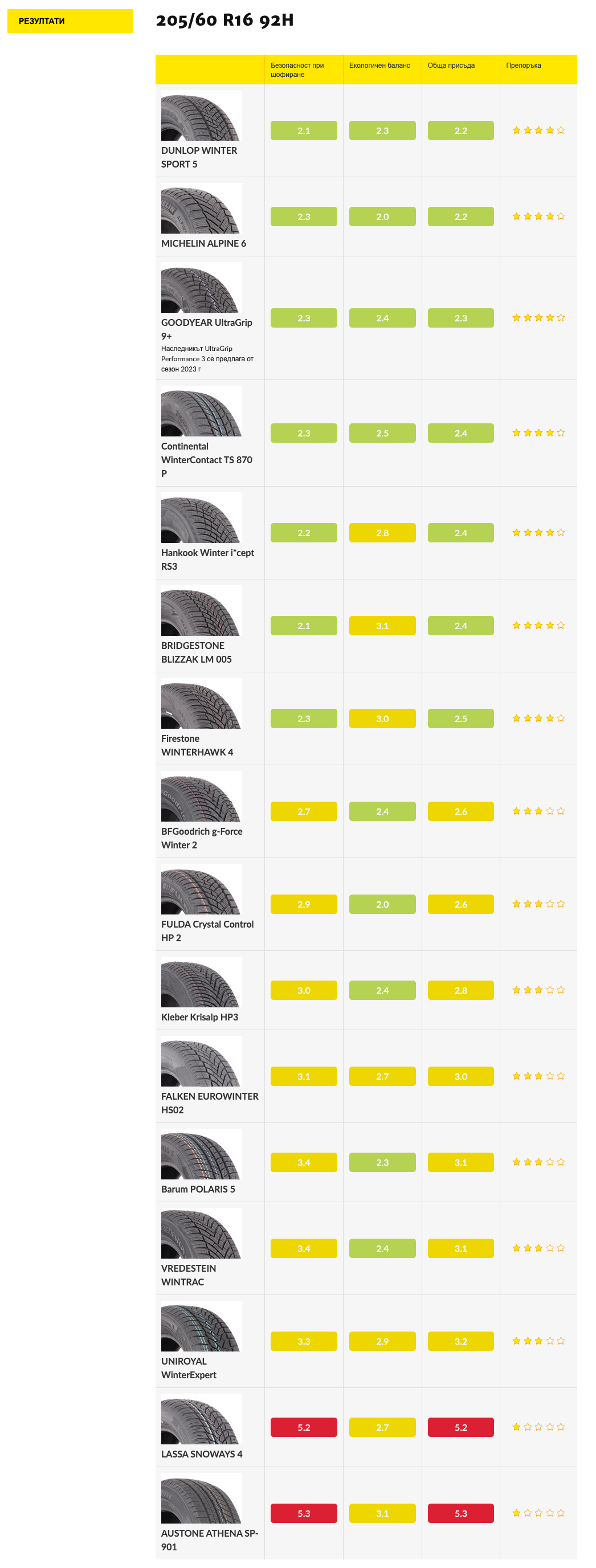This screenshot has height=1568, width=596.
Task: Click the green 2.0 eco score for Fulda
Action: tap(382, 904)
